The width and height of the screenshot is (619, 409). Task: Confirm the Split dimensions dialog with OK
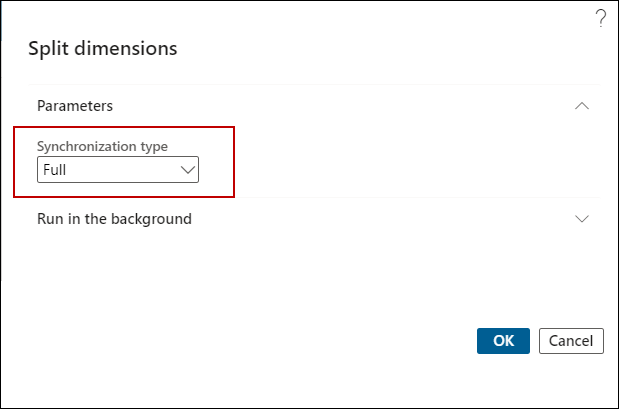pos(503,341)
